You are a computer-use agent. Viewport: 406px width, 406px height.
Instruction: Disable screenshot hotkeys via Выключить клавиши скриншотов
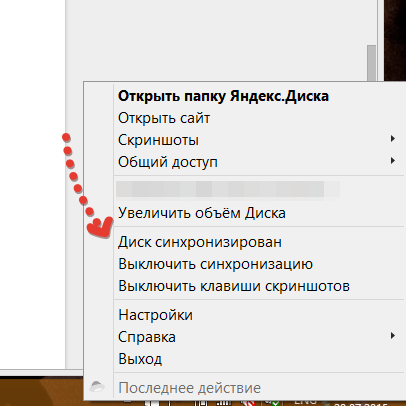click(234, 286)
